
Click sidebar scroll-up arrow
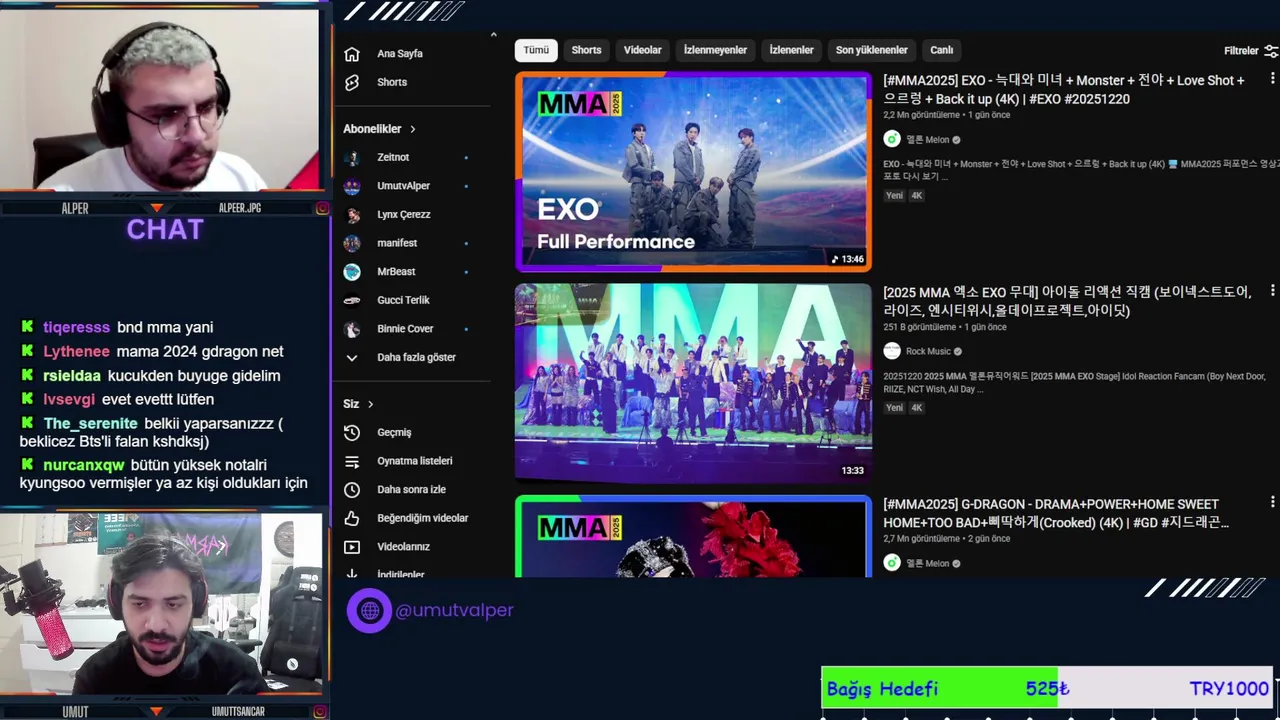pos(493,35)
